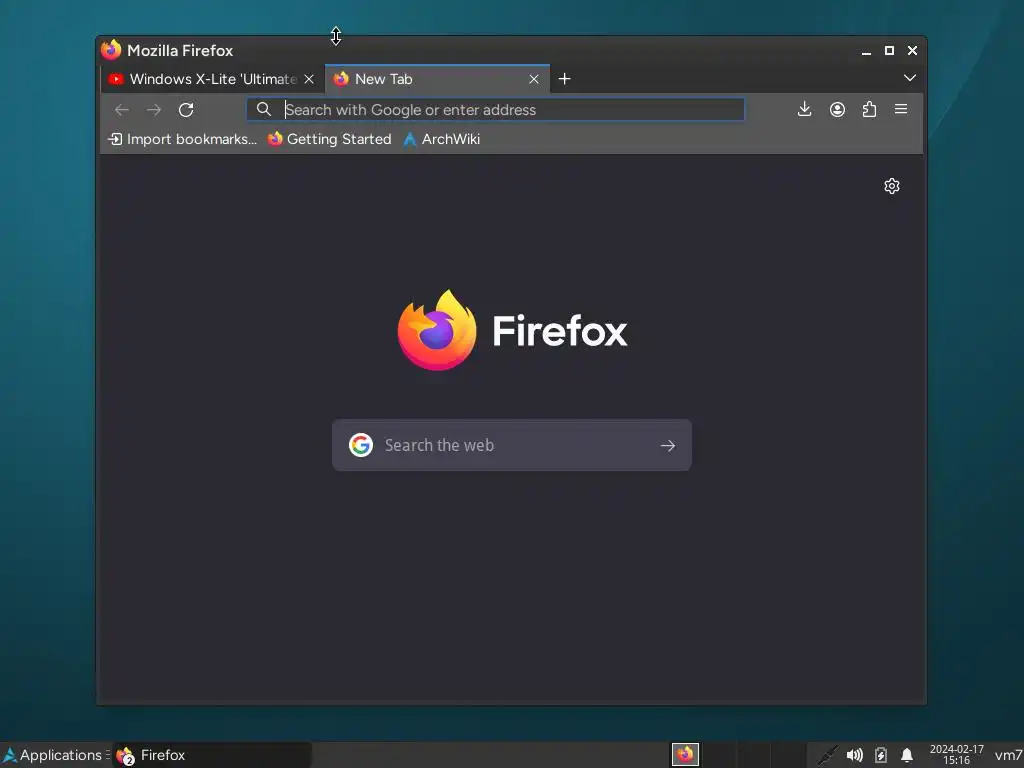Open the Downloads panel
1024x768 pixels.
click(805, 109)
